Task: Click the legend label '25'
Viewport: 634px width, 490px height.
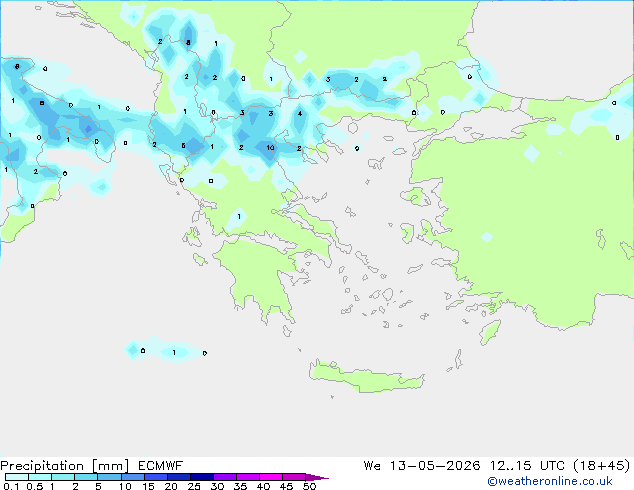Action: point(194,486)
